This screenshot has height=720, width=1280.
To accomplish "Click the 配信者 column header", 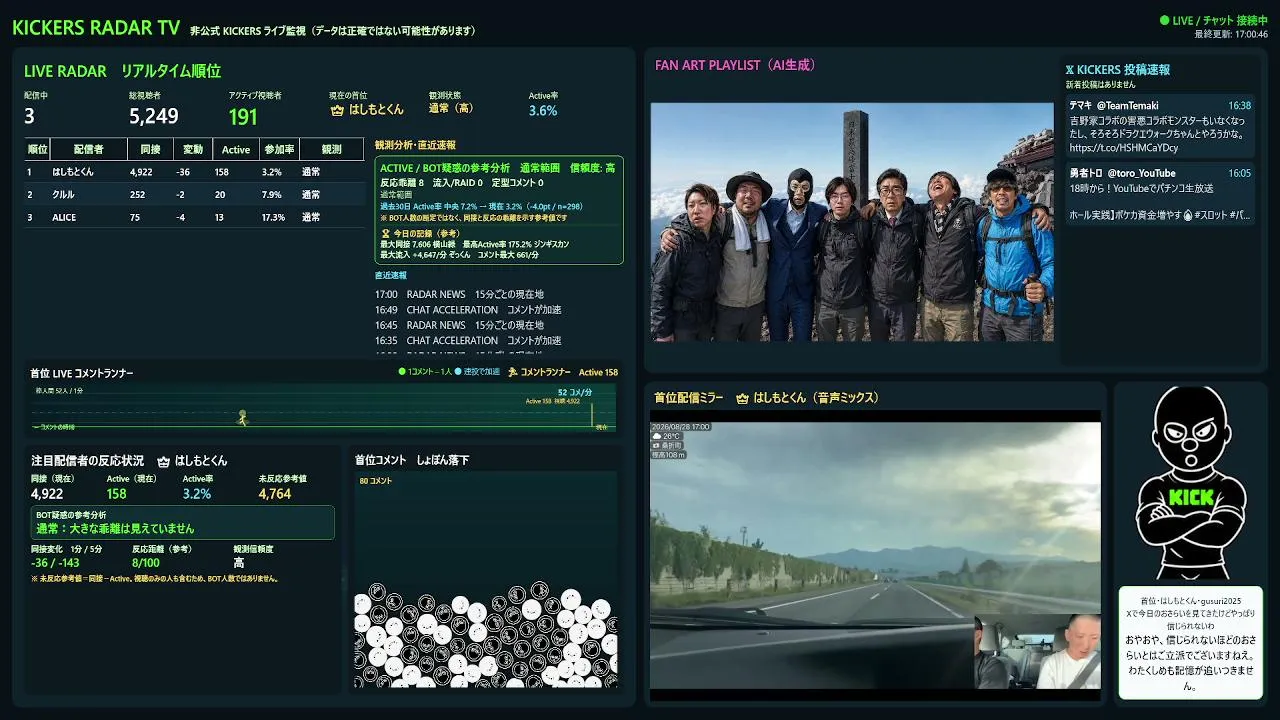I will (89, 149).
